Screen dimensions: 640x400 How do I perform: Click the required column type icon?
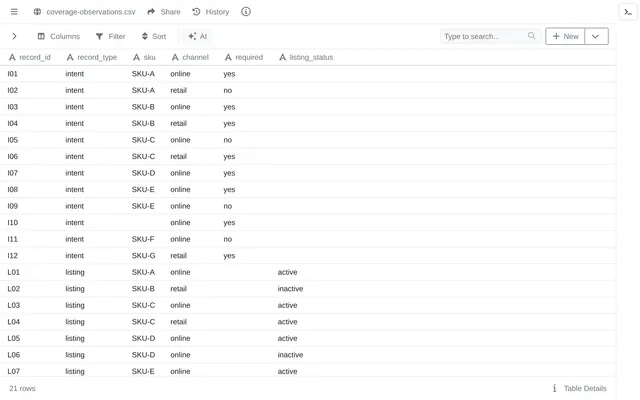228,57
